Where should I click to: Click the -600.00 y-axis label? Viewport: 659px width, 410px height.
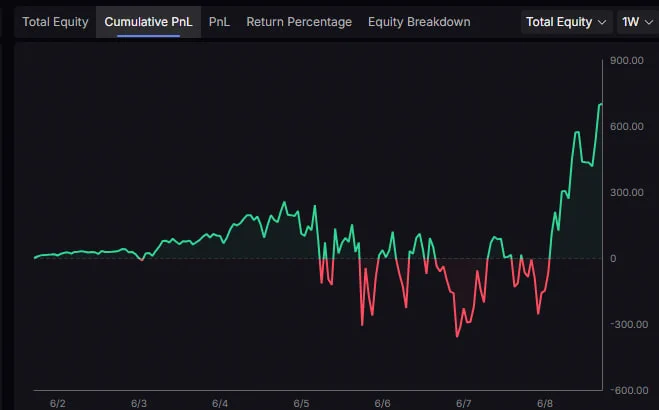(629, 390)
